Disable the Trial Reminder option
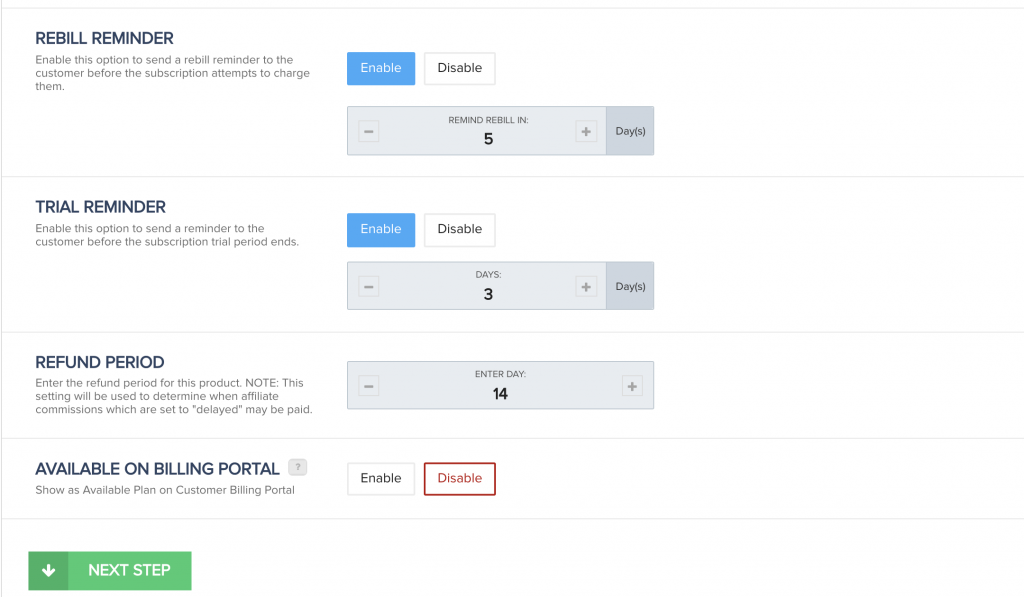 (x=460, y=229)
